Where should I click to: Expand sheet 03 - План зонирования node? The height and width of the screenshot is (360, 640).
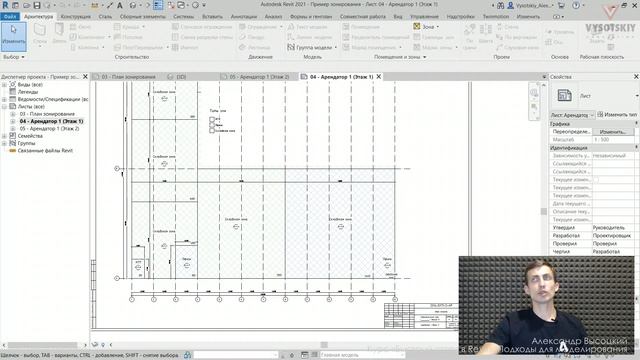click(x=12, y=114)
